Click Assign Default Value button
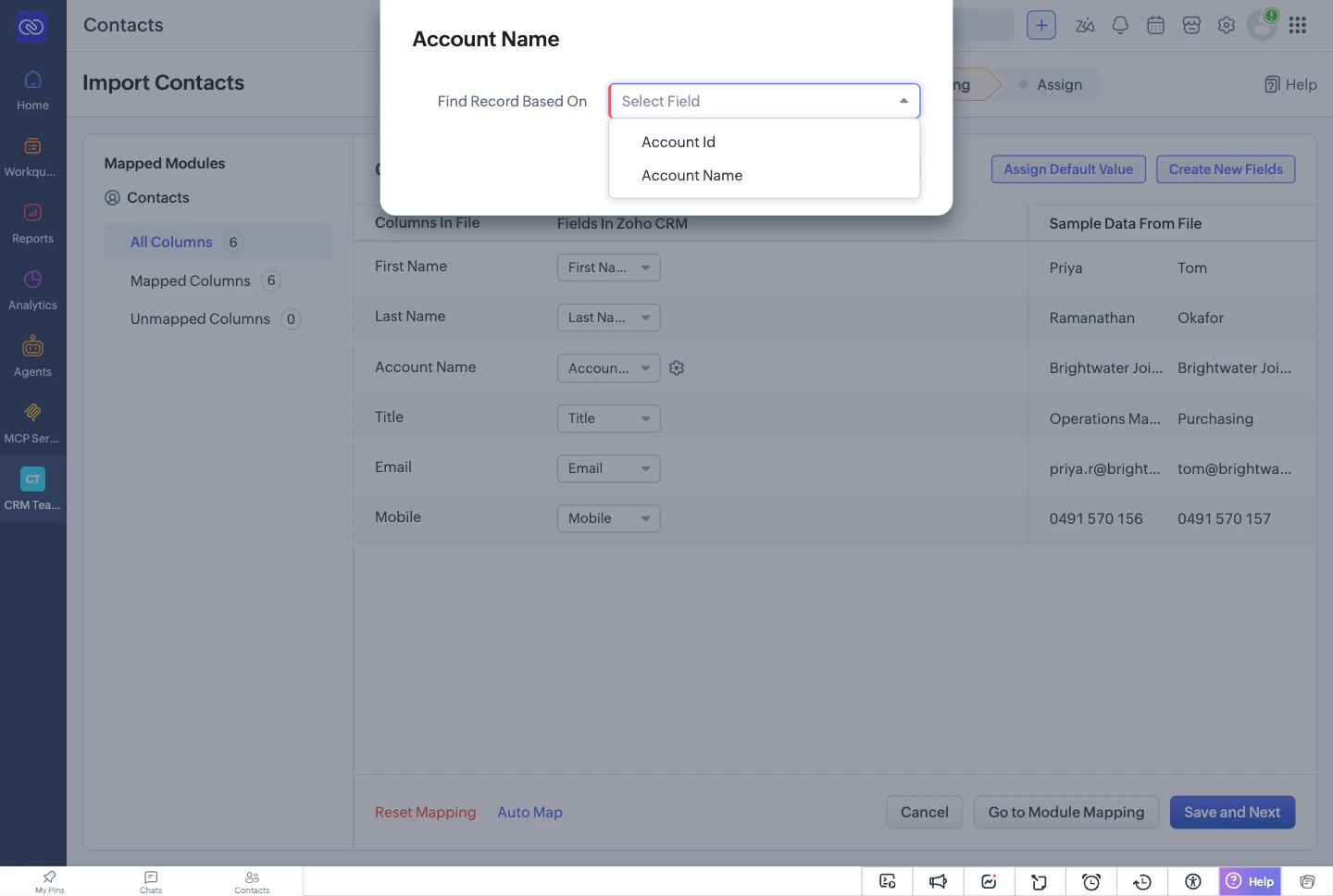1333x896 pixels. 1068,169
